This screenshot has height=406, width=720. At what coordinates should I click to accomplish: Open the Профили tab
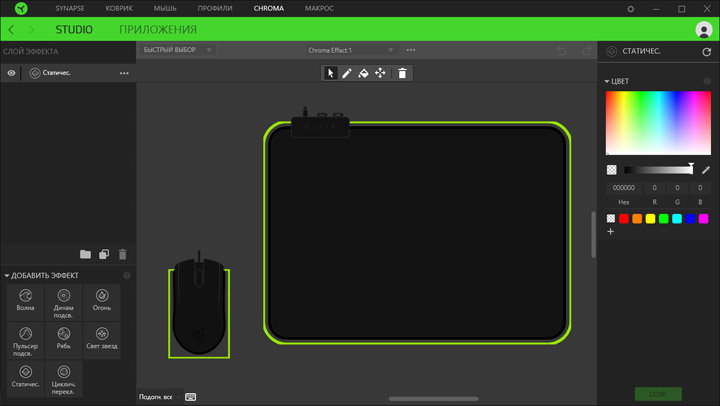pyautogui.click(x=215, y=8)
